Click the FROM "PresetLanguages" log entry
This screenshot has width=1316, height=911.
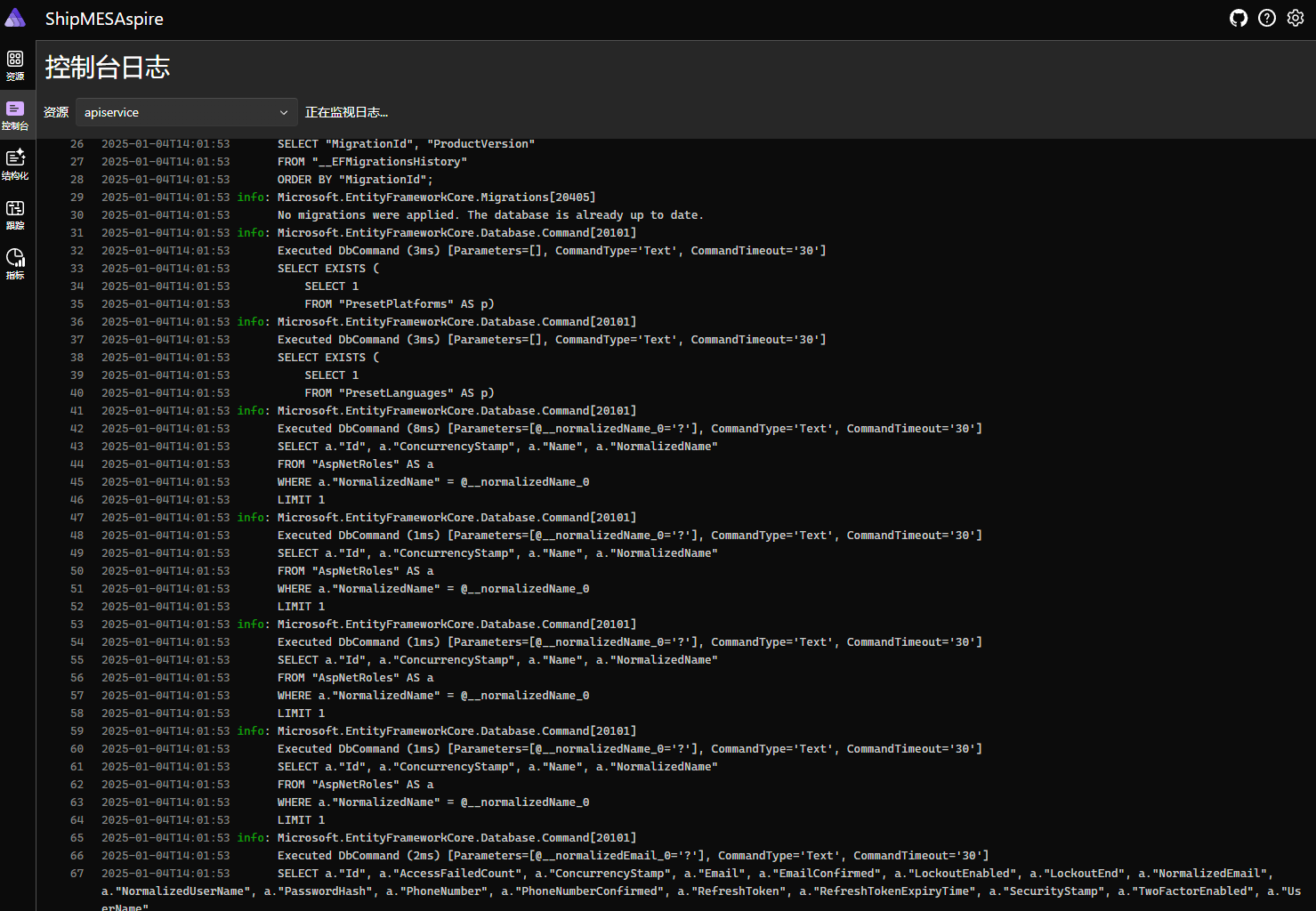[399, 393]
